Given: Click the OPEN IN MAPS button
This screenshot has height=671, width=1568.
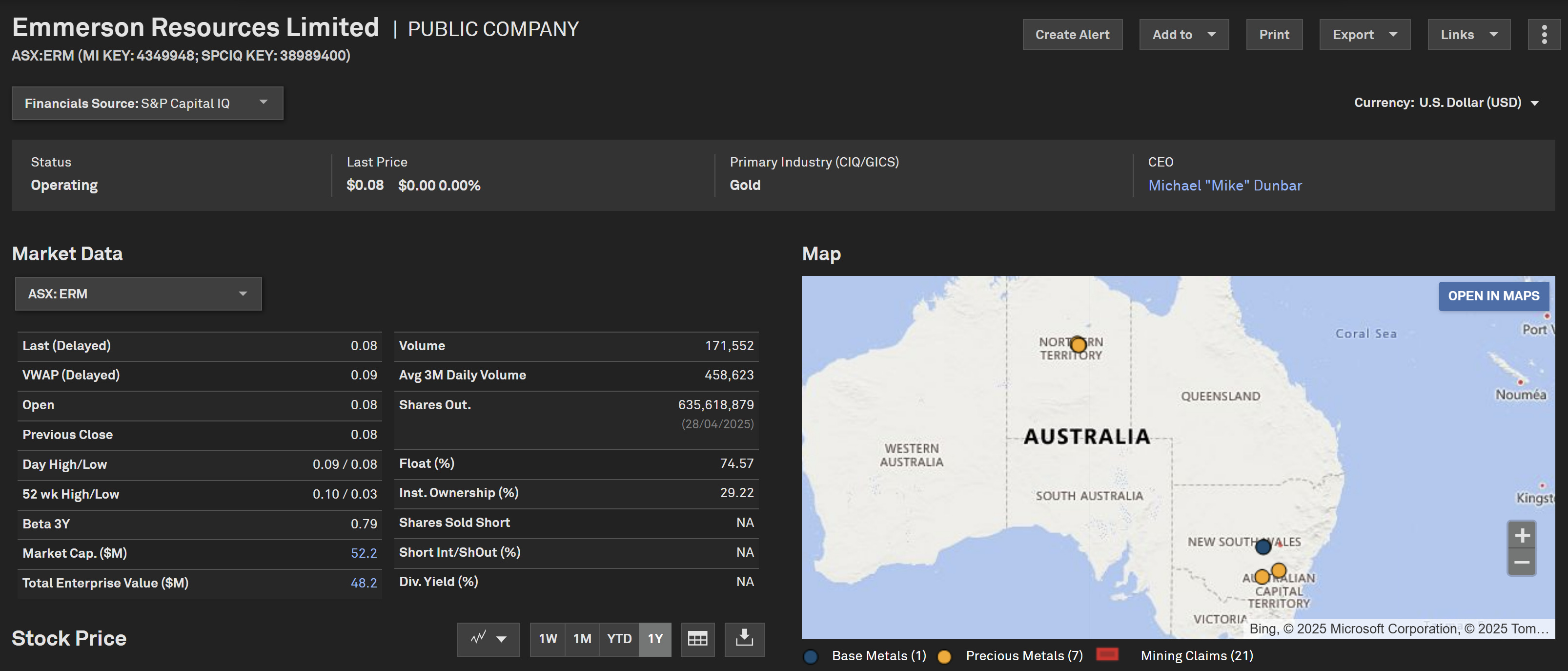Looking at the screenshot, I should tap(1493, 296).
